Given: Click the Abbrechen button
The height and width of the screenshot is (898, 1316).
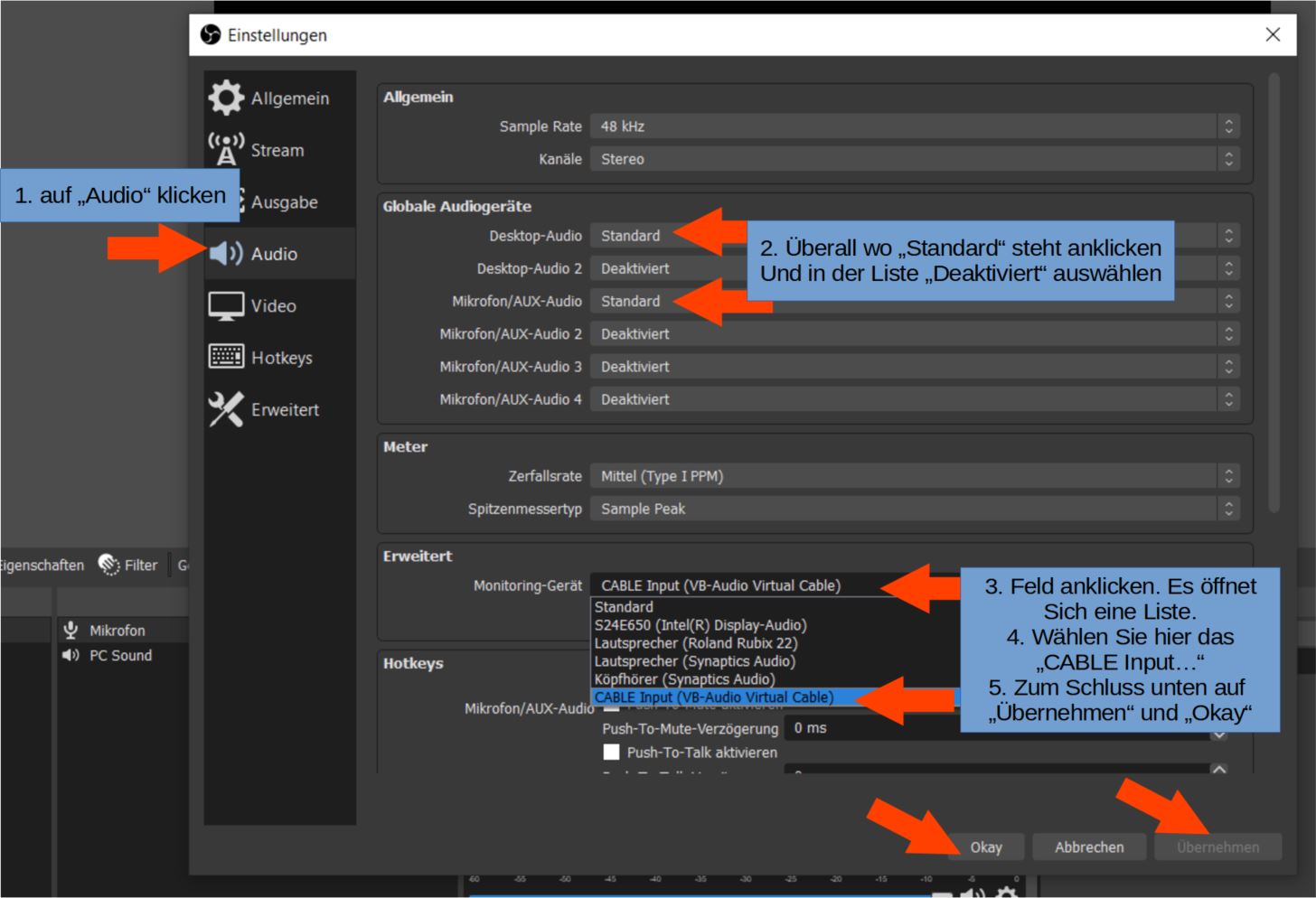Looking at the screenshot, I should 1089,847.
